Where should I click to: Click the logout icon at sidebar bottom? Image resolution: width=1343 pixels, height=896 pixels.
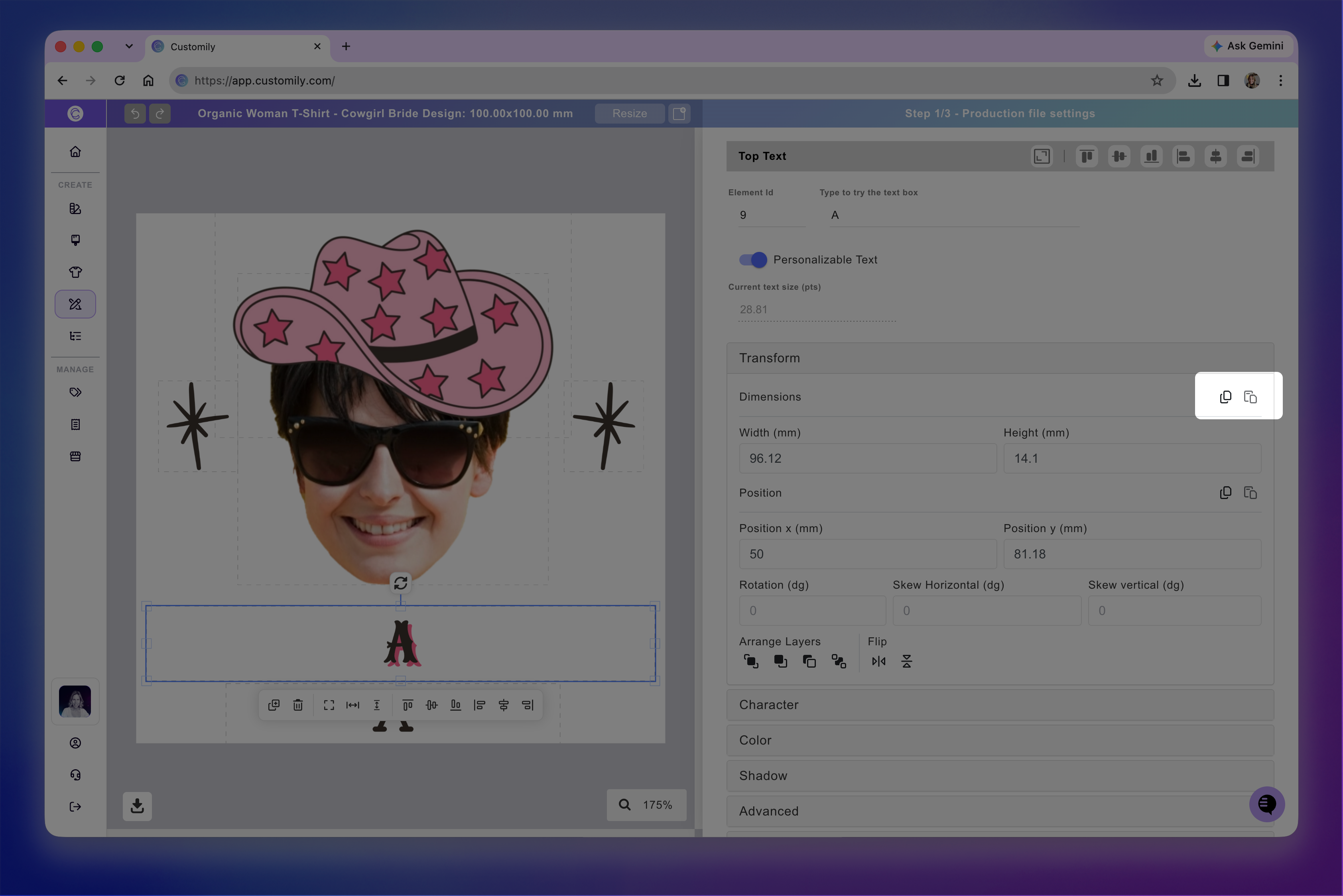pos(75,807)
